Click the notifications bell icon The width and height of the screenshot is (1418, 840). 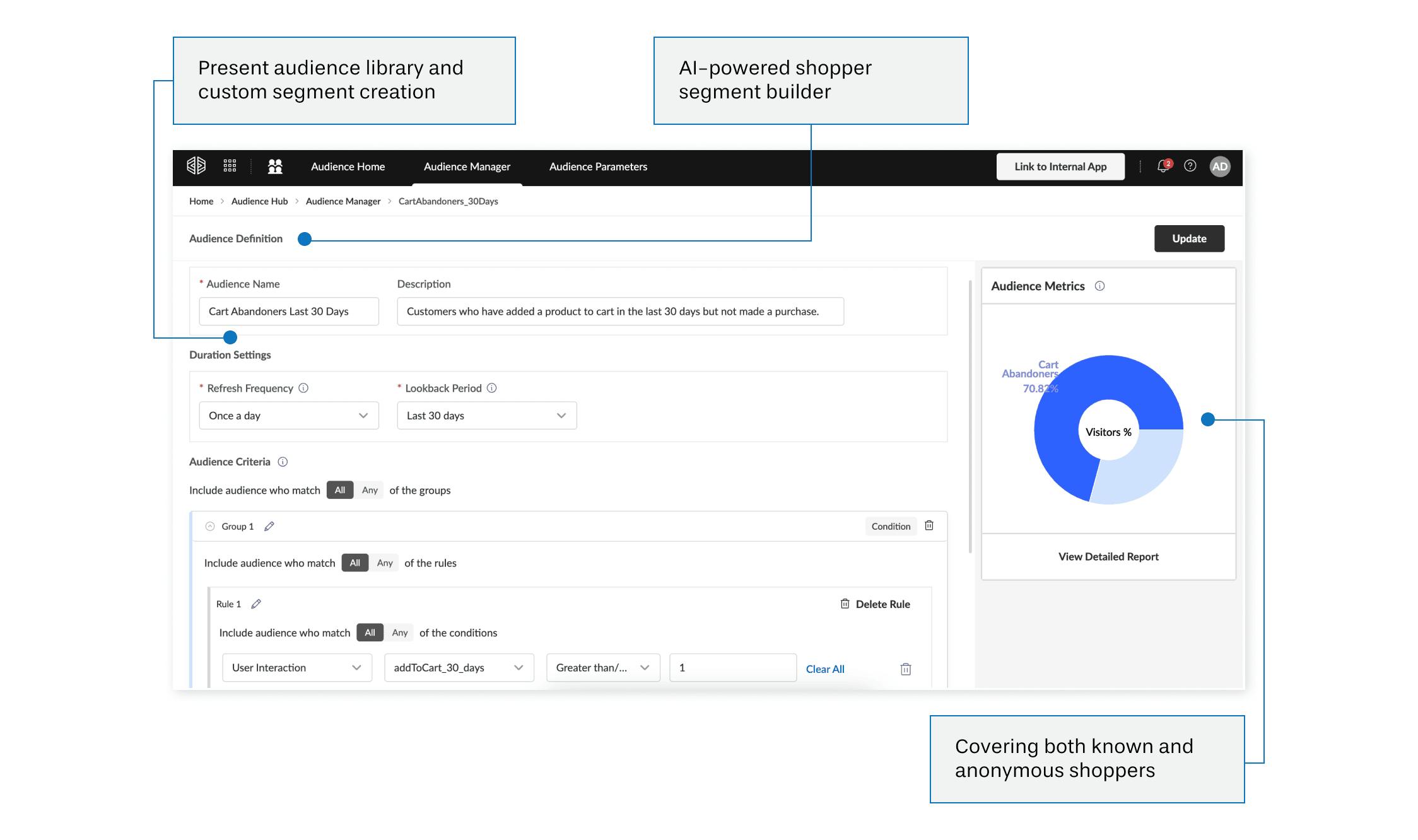coord(1163,166)
